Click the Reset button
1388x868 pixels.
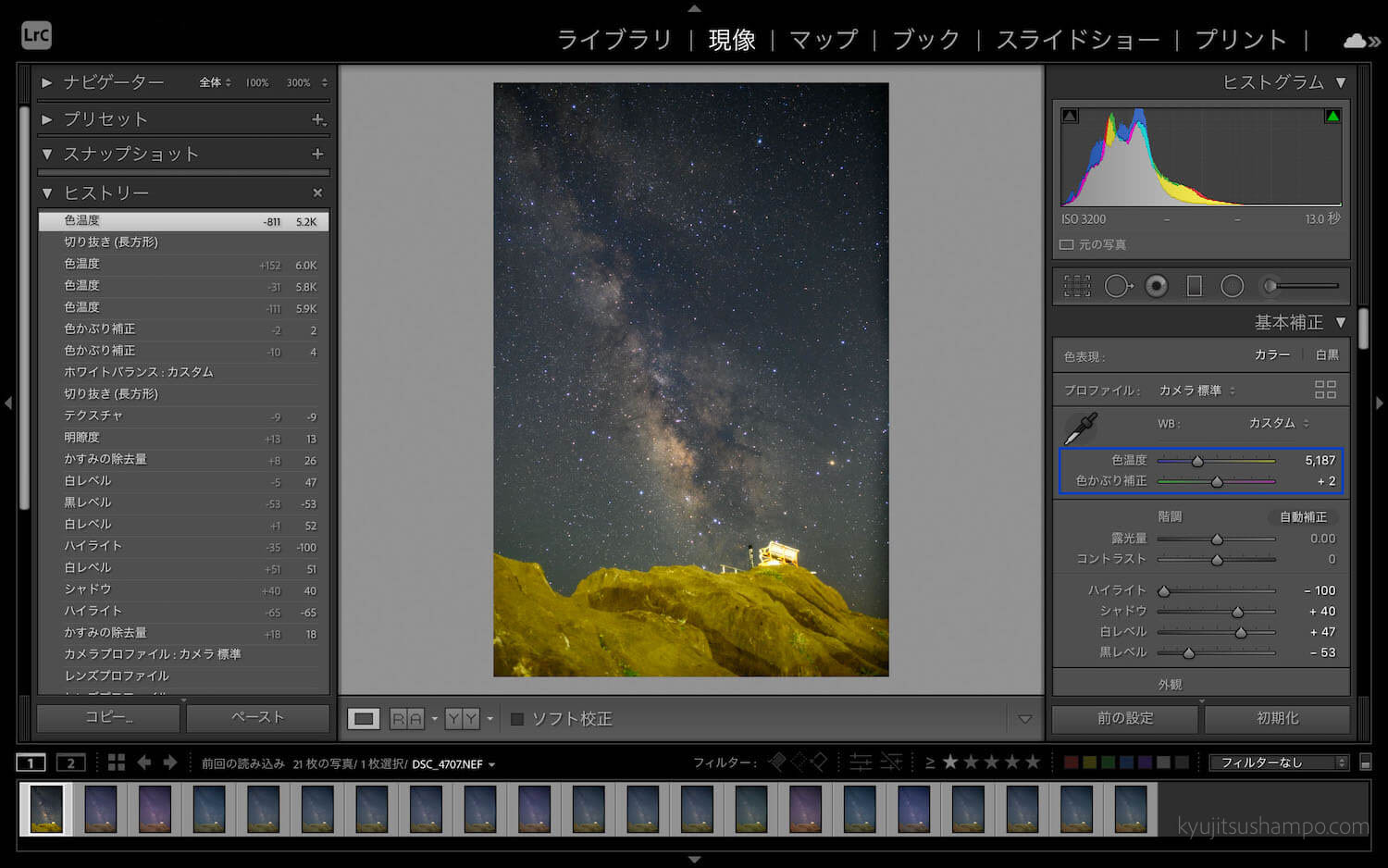tap(1277, 719)
